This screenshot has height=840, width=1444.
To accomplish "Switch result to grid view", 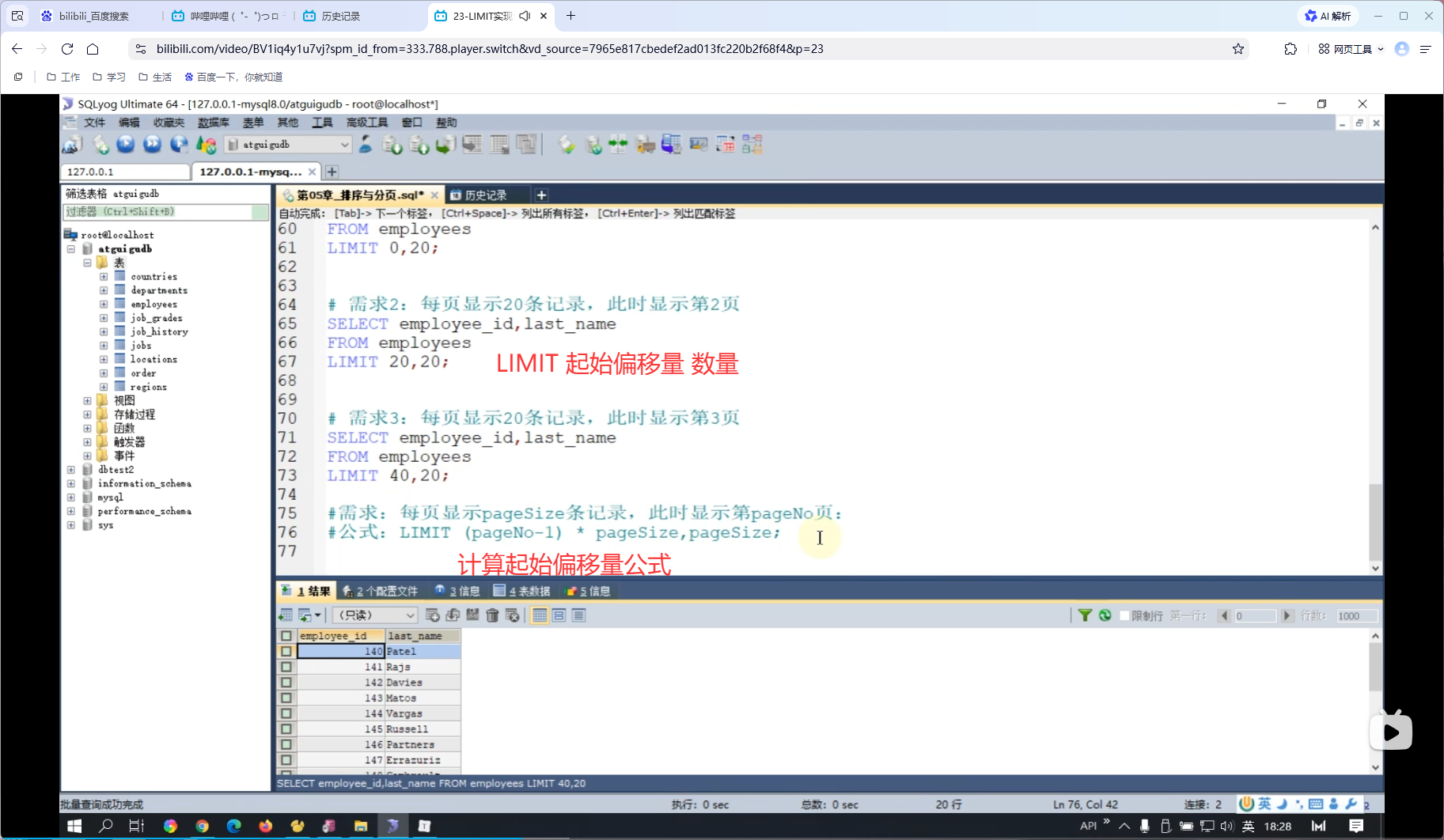I will [x=540, y=615].
